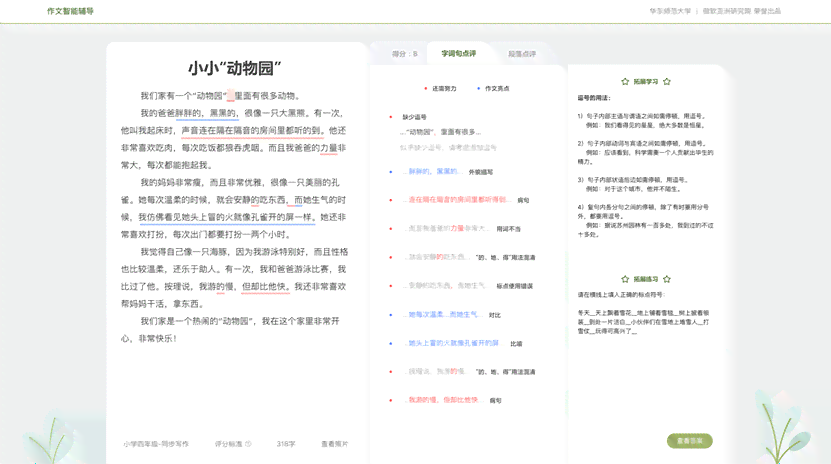The width and height of the screenshot is (831, 464).
Task: Click underlined phrase 胖胖的, 黑黑的 in essay
Action: (x=207, y=113)
